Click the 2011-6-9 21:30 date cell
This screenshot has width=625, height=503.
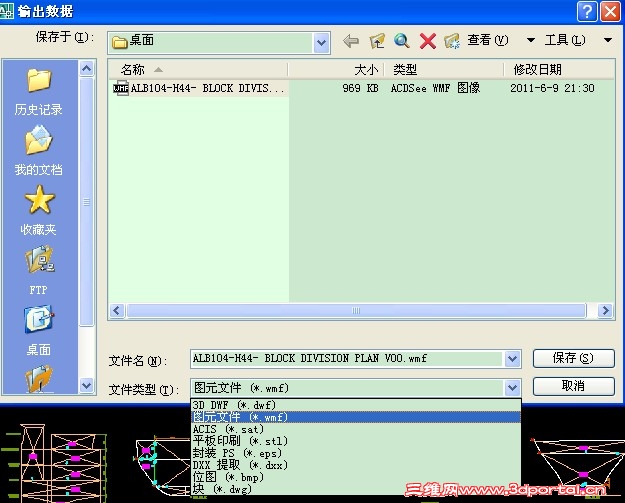click(x=552, y=88)
